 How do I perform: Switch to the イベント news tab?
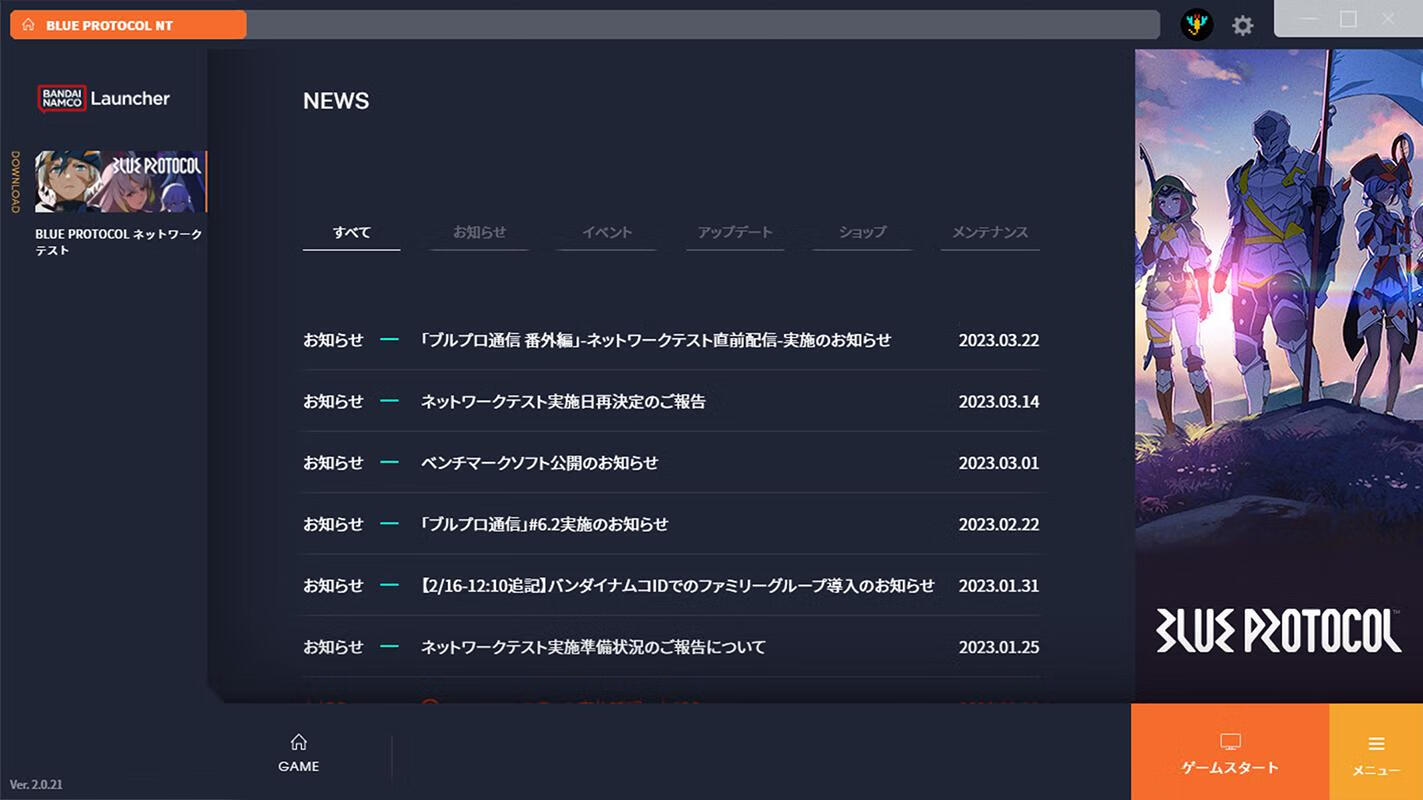pyautogui.click(x=607, y=232)
